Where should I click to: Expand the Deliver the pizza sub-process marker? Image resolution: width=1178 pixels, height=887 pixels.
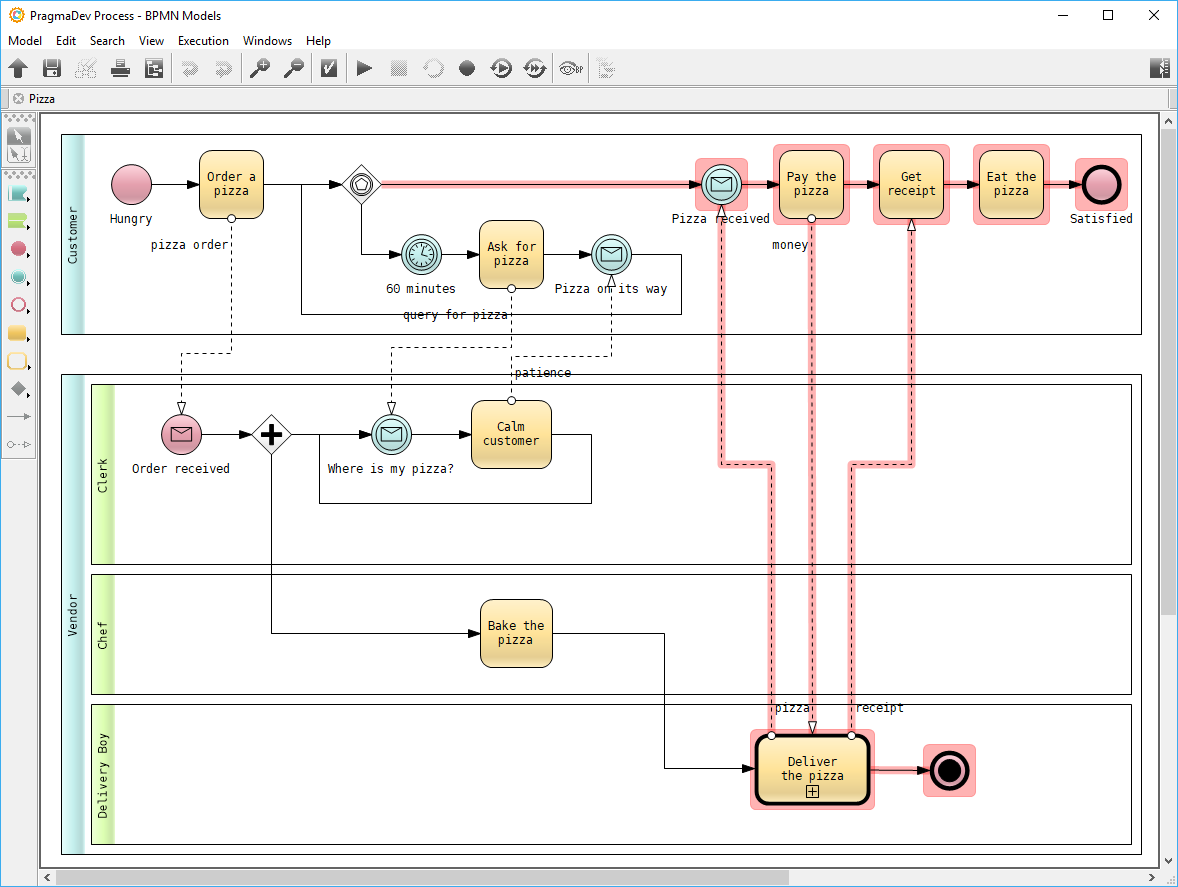click(812, 792)
